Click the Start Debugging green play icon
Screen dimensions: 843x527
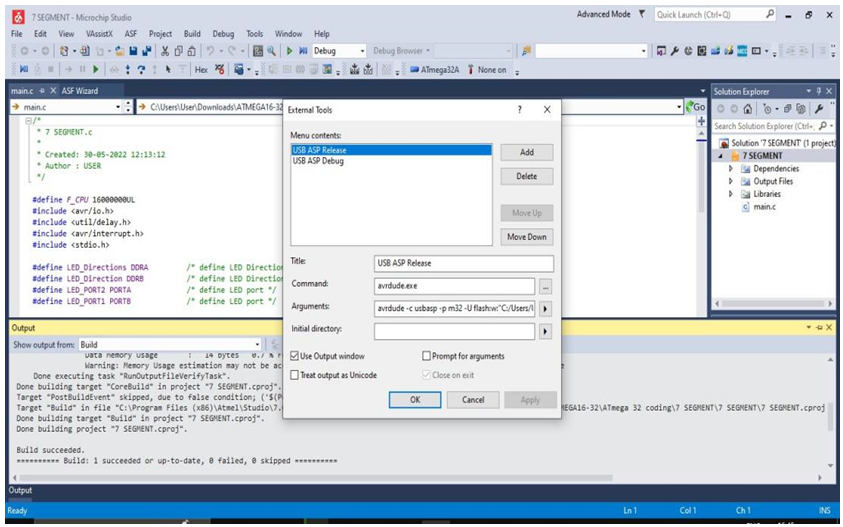291,51
